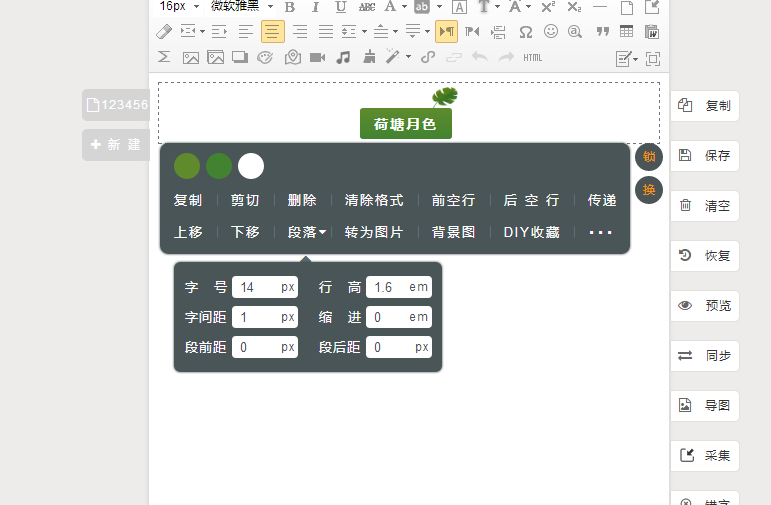
Task: Toggle subscript formatting
Action: [x=574, y=7]
